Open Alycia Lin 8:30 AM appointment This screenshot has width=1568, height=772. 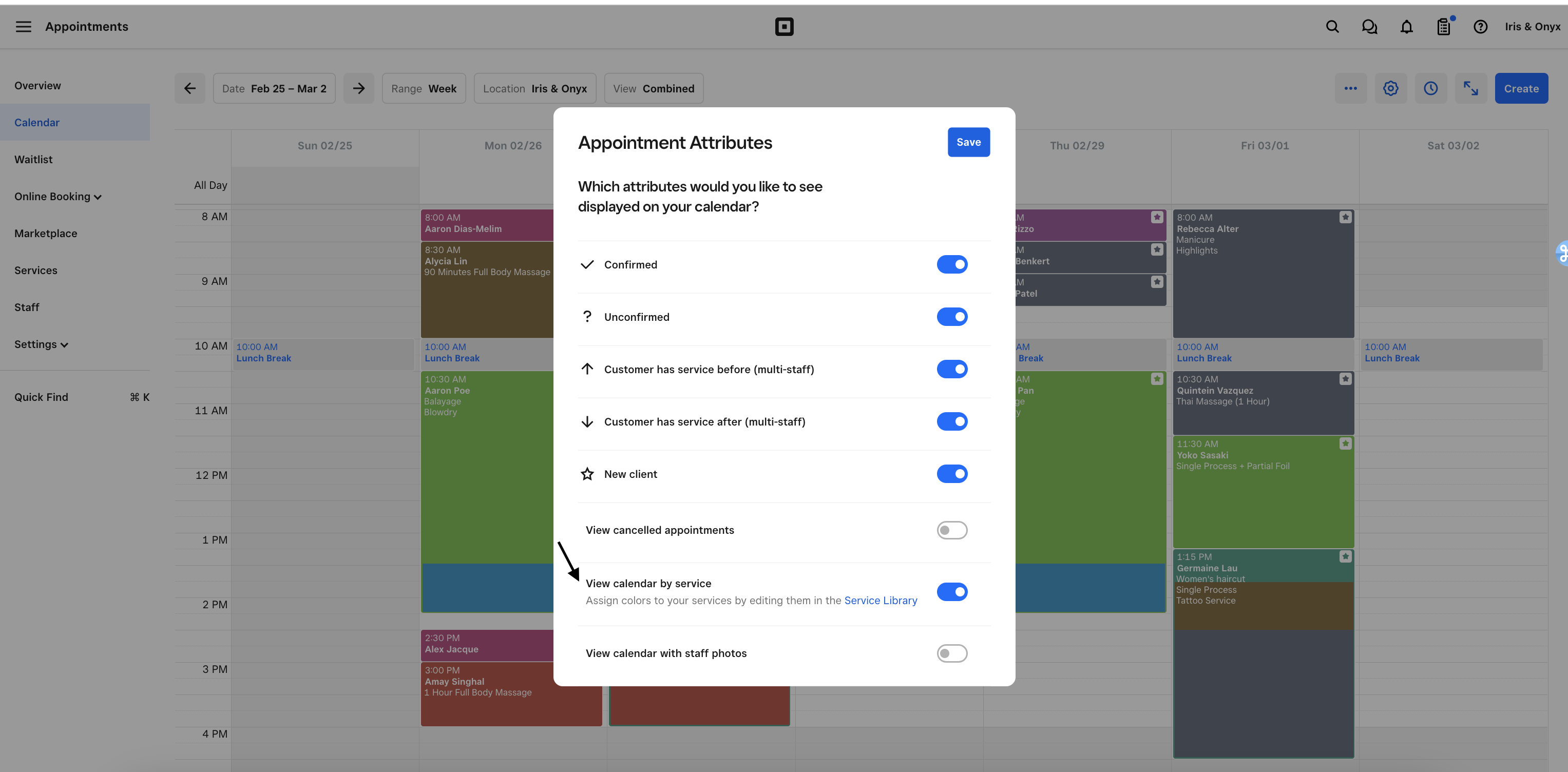(x=487, y=289)
